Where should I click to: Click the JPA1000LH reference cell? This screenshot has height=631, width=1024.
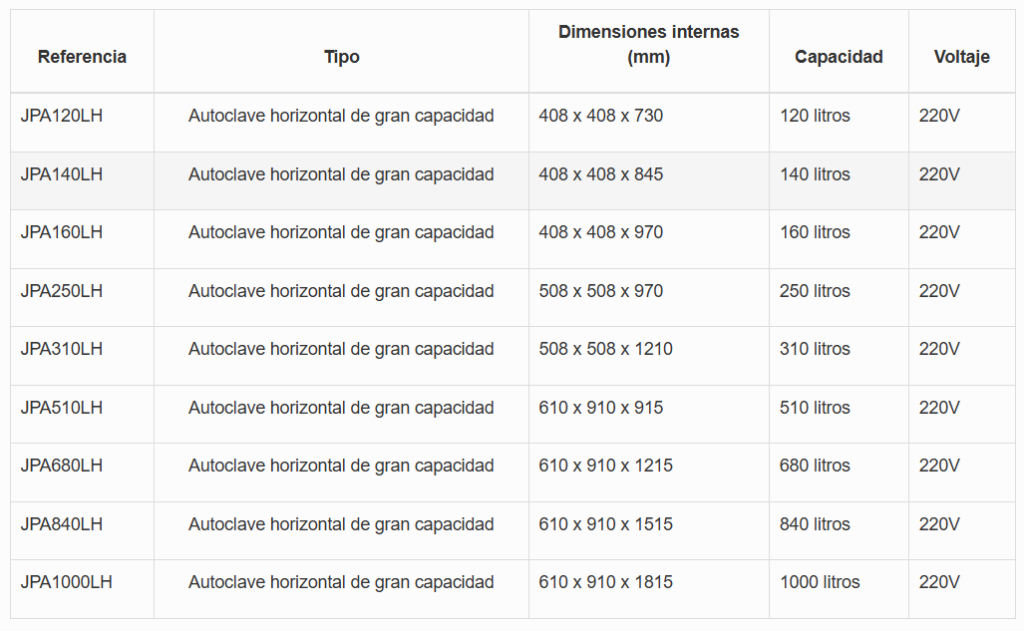coord(66,583)
